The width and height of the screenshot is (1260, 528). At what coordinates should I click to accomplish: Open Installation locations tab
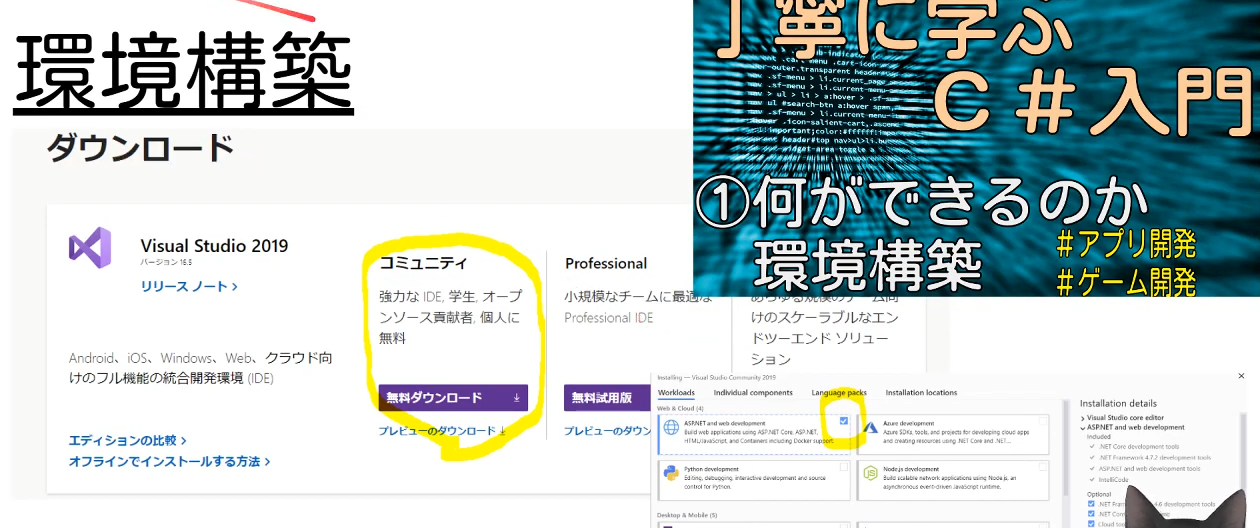coord(921,393)
